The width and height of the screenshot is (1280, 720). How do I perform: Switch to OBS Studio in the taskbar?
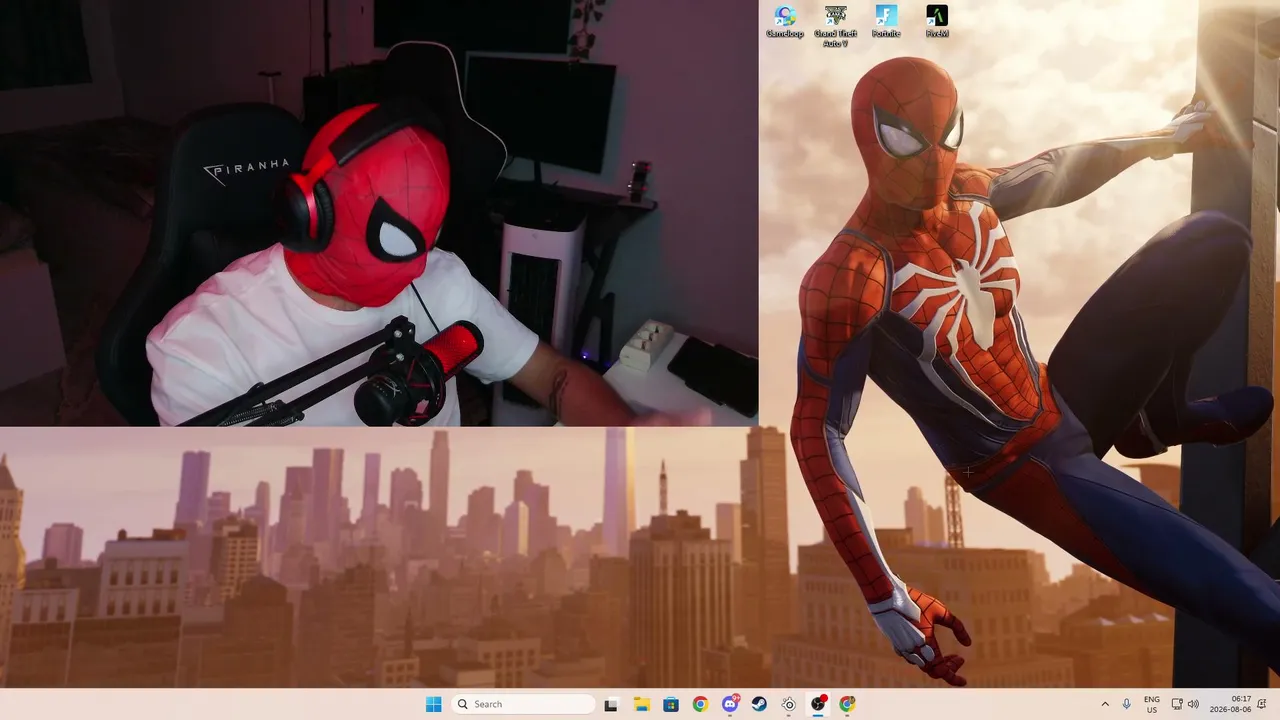point(818,704)
